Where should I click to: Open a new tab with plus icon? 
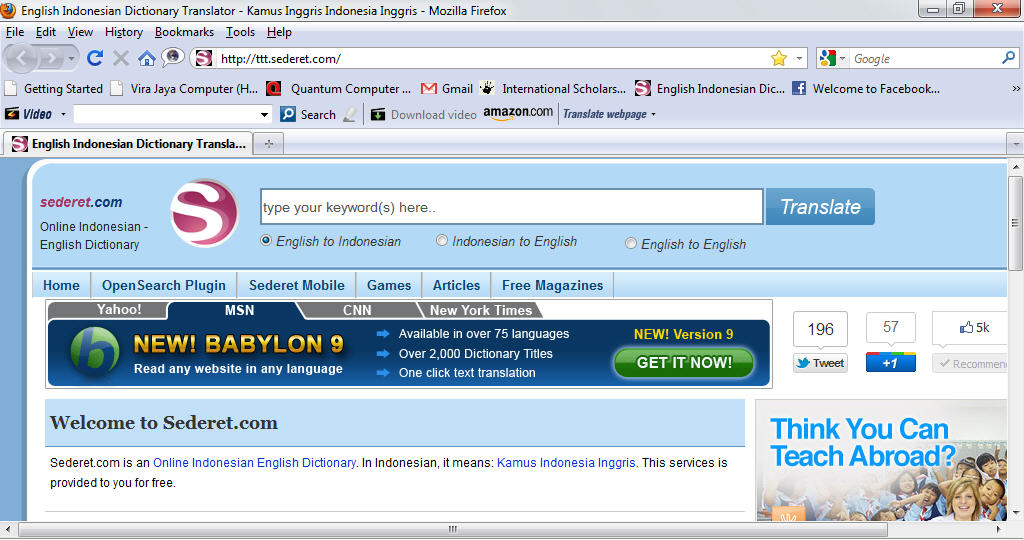click(x=268, y=144)
